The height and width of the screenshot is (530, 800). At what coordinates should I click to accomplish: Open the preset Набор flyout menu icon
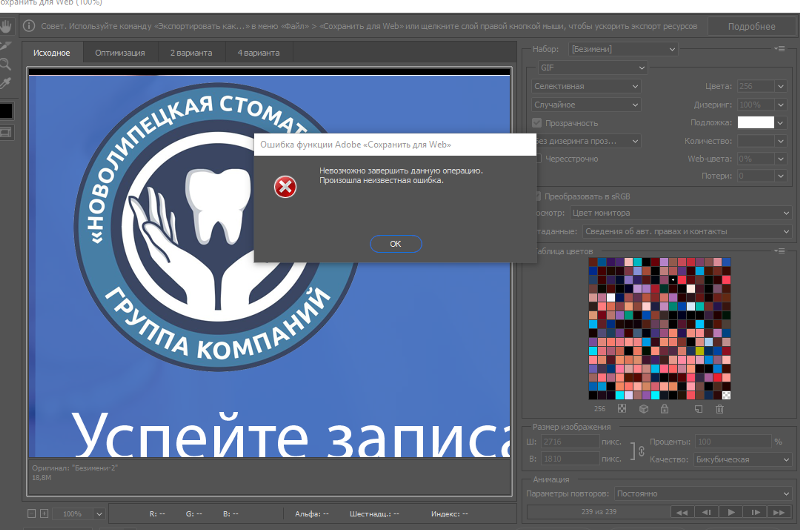coord(779,48)
